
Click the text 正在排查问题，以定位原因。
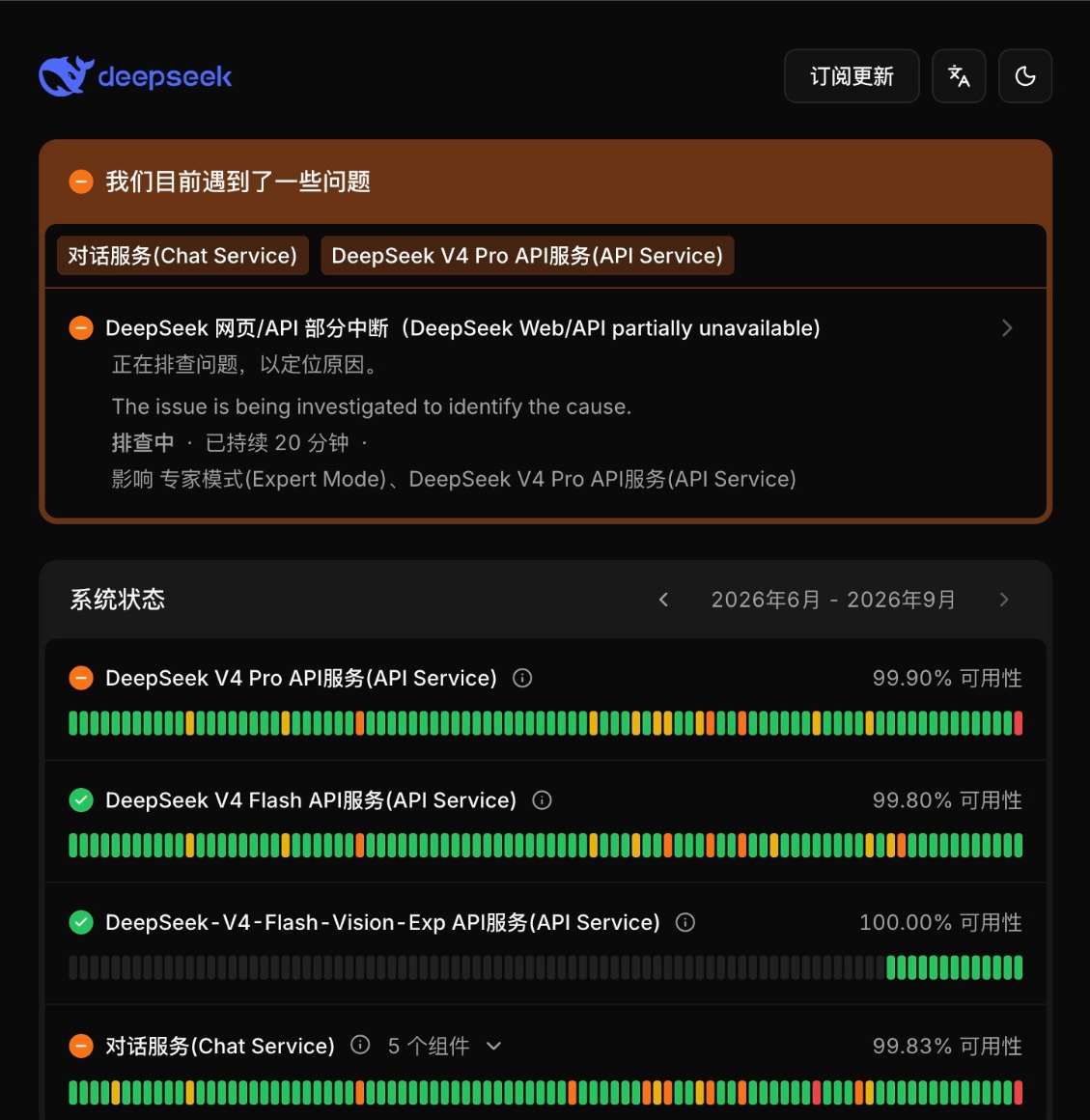point(244,365)
